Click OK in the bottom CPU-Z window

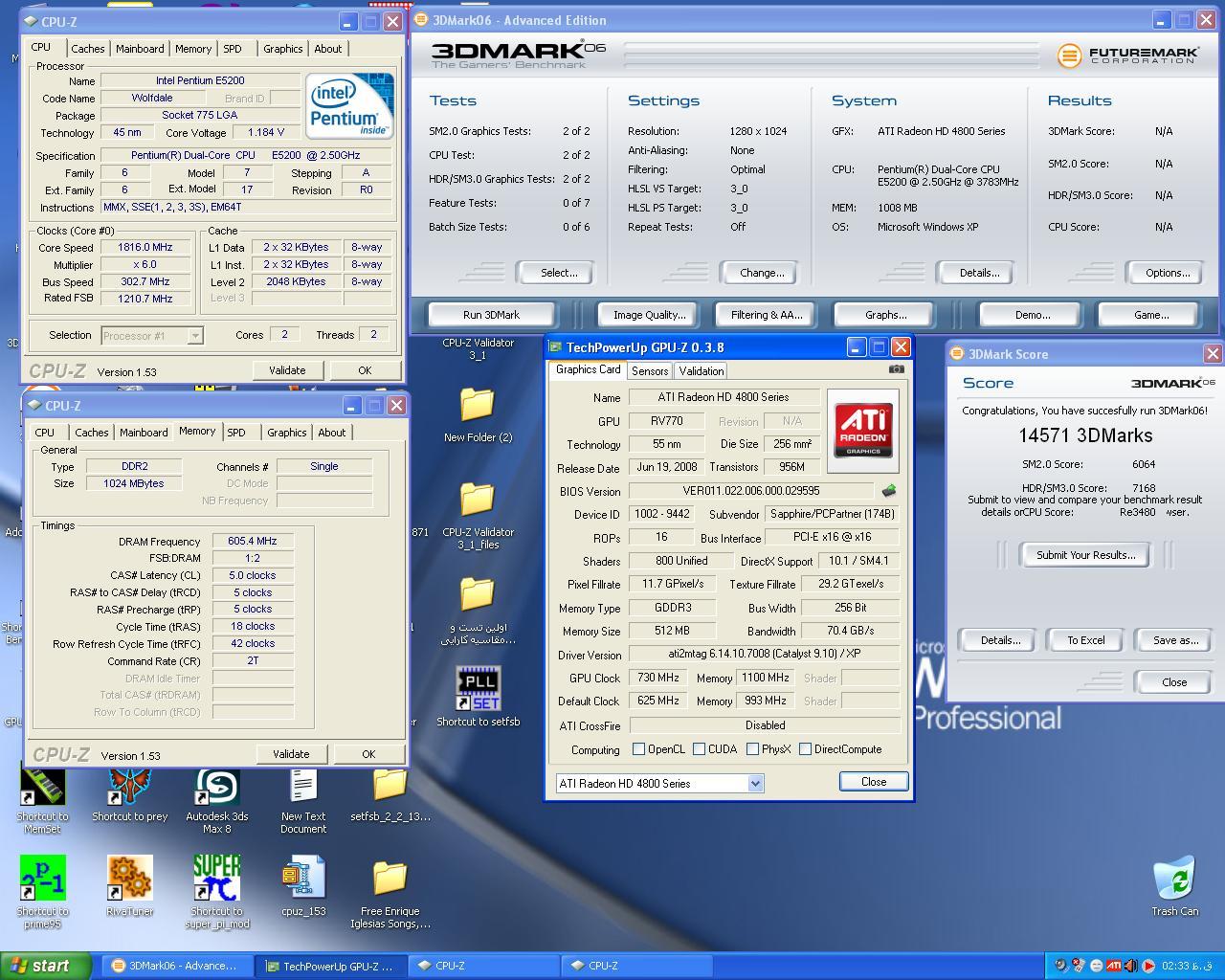[368, 754]
